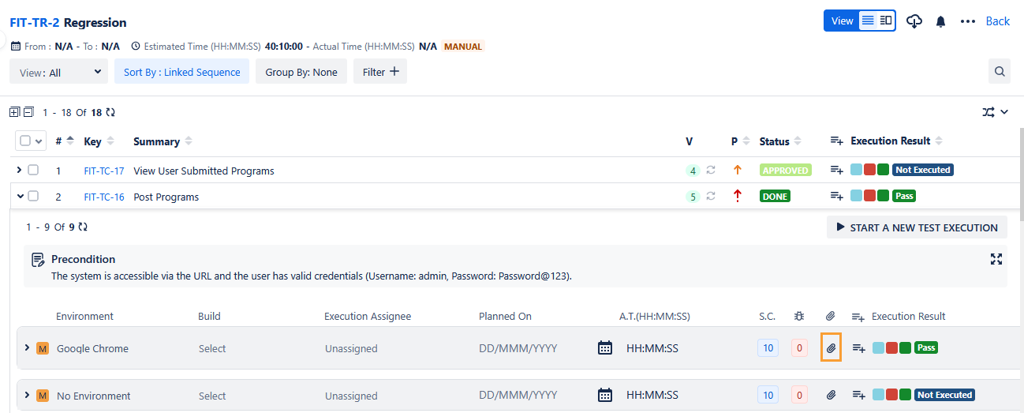Select red swatch in FIT-TC-17 row
1024x413 pixels.
(870, 171)
